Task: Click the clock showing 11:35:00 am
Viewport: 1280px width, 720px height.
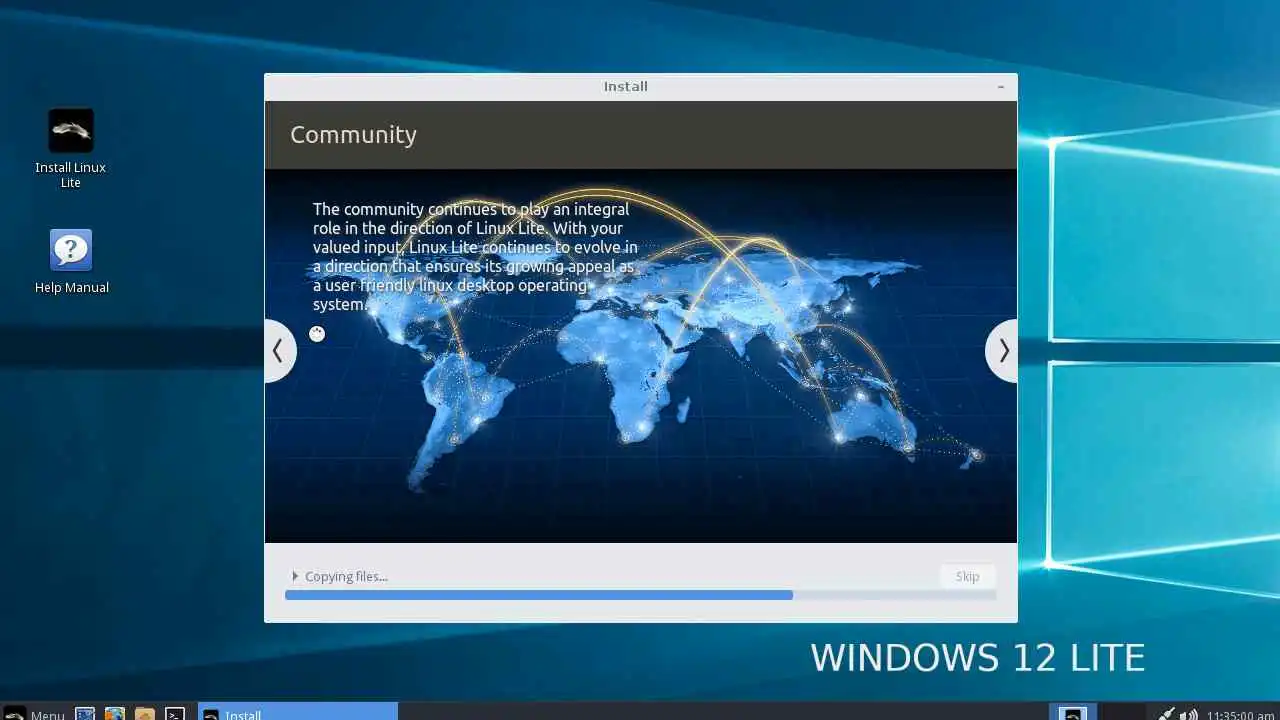Action: click(x=1240, y=714)
